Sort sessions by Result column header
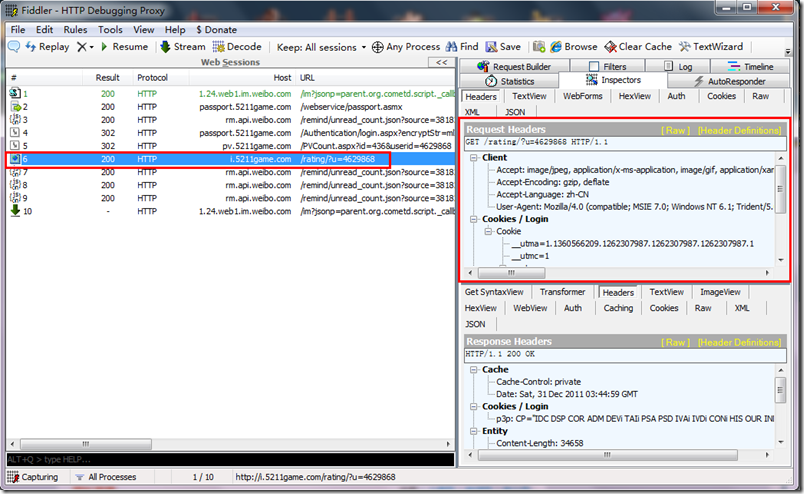 (107, 78)
